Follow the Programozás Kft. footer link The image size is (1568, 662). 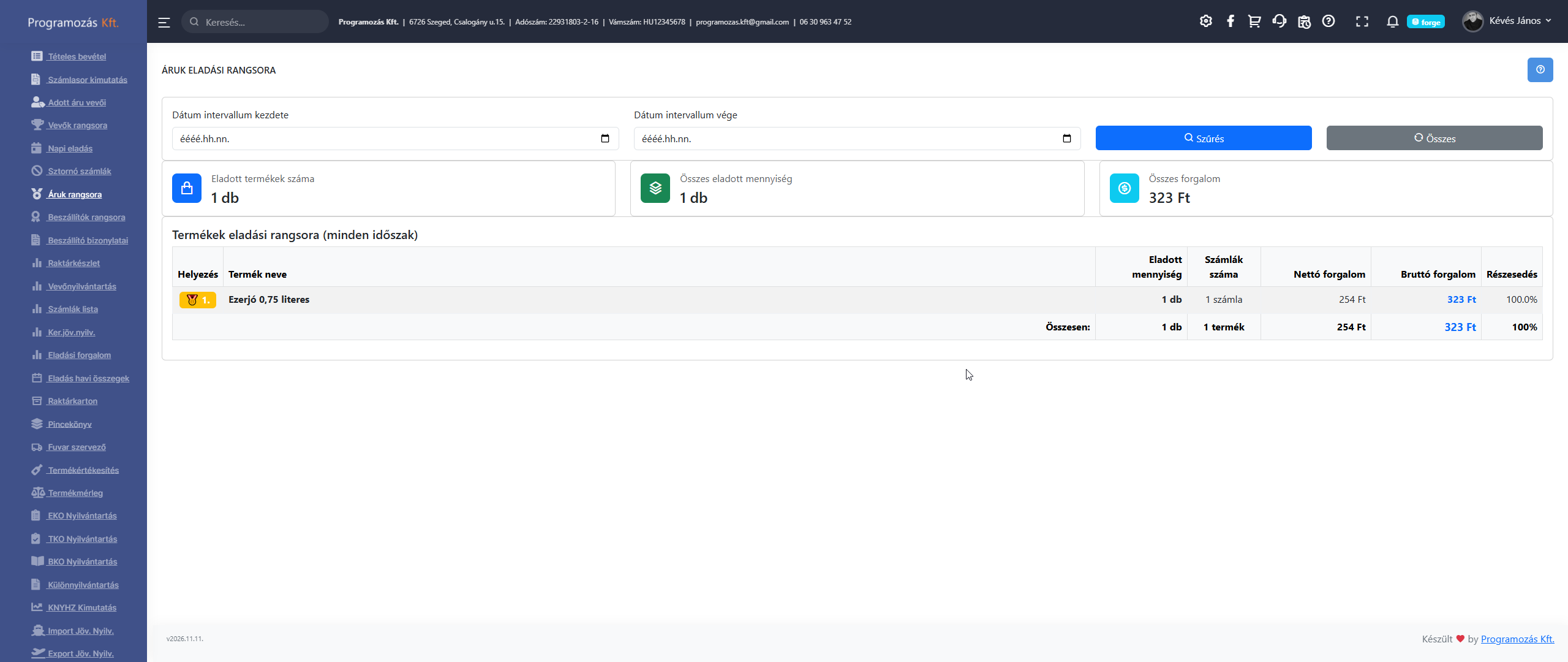(x=1517, y=639)
